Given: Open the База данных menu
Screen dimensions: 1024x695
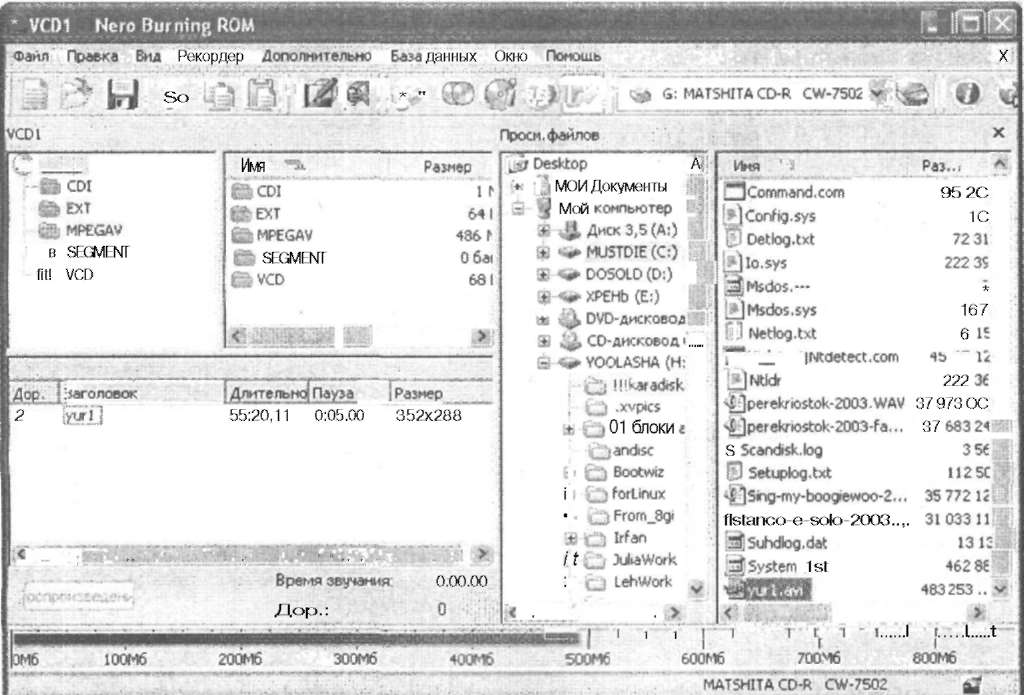Looking at the screenshot, I should click(434, 56).
